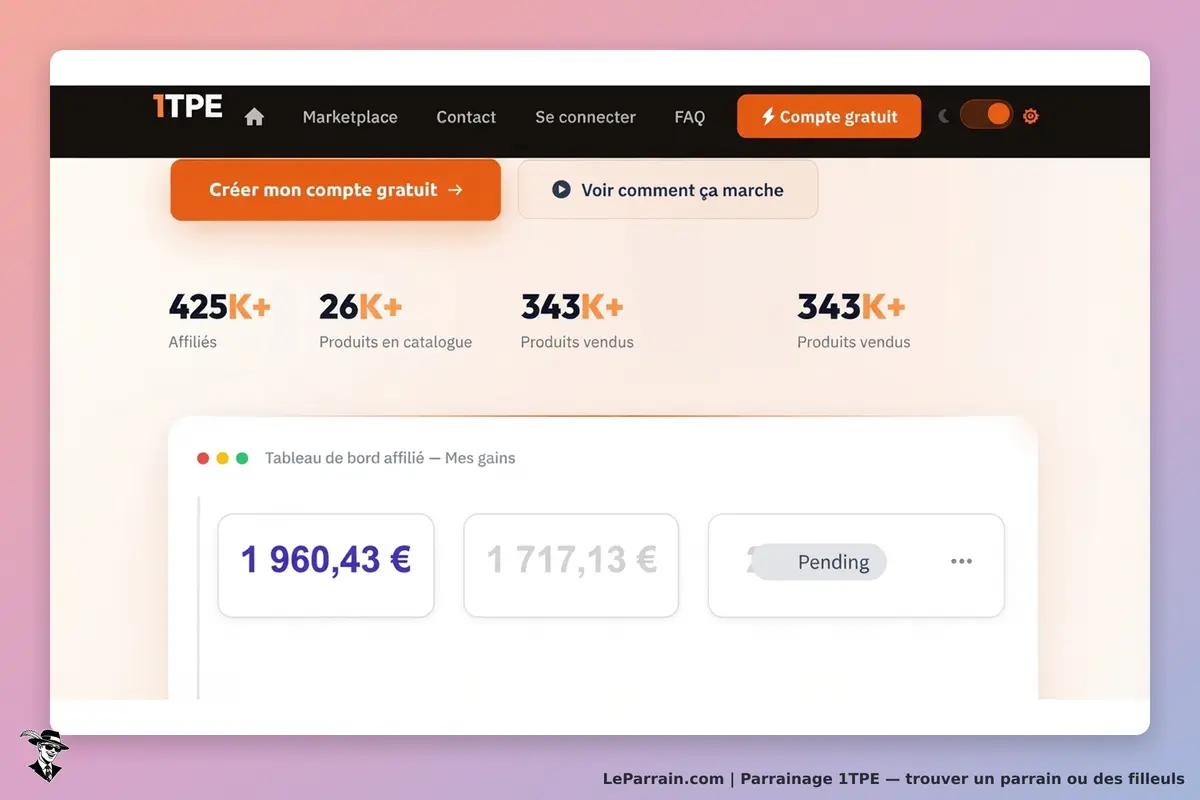The width and height of the screenshot is (1200, 800).
Task: Click the Produits en catalogue label
Action: tap(395, 342)
